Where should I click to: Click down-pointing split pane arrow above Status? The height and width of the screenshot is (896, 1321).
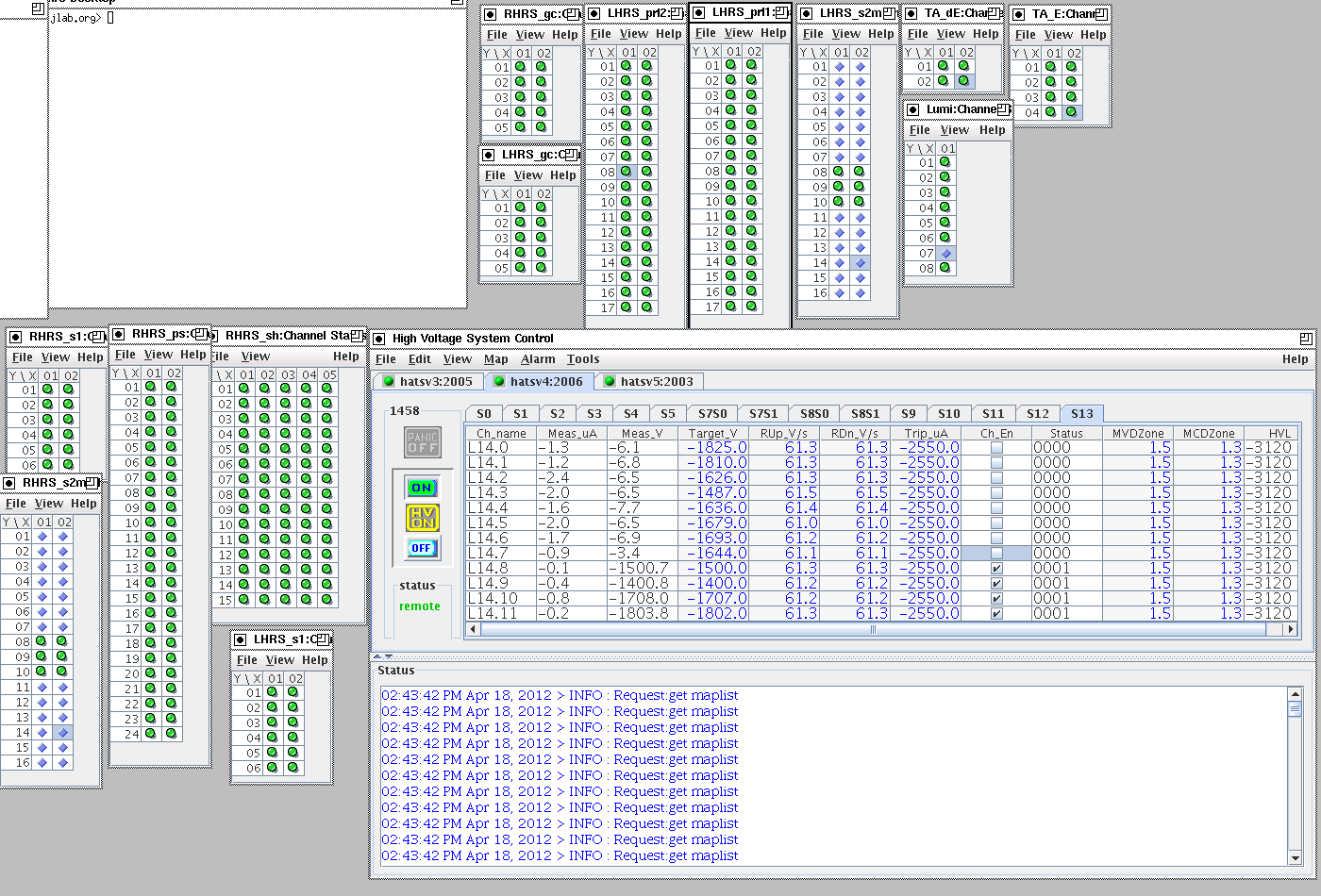[388, 655]
